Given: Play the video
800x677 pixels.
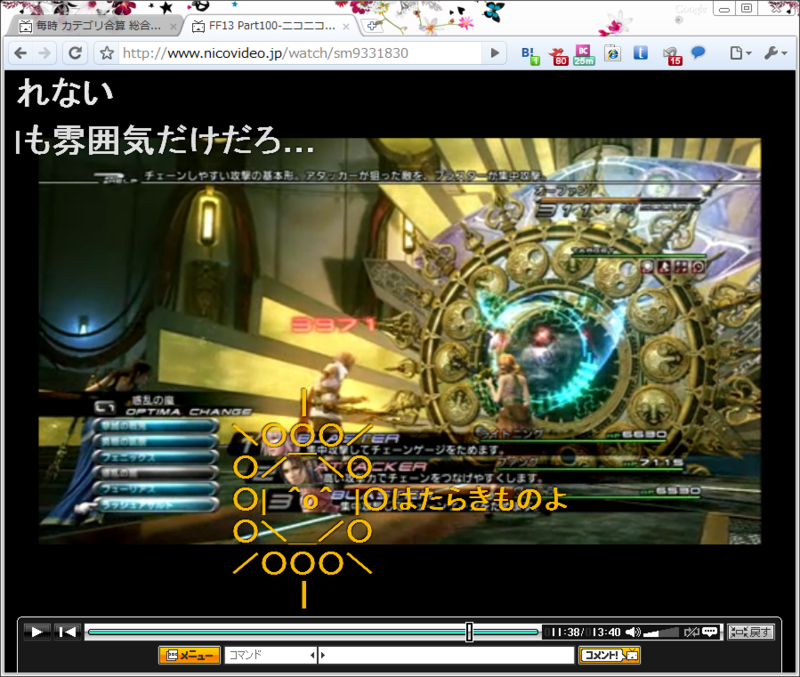Looking at the screenshot, I should point(37,632).
